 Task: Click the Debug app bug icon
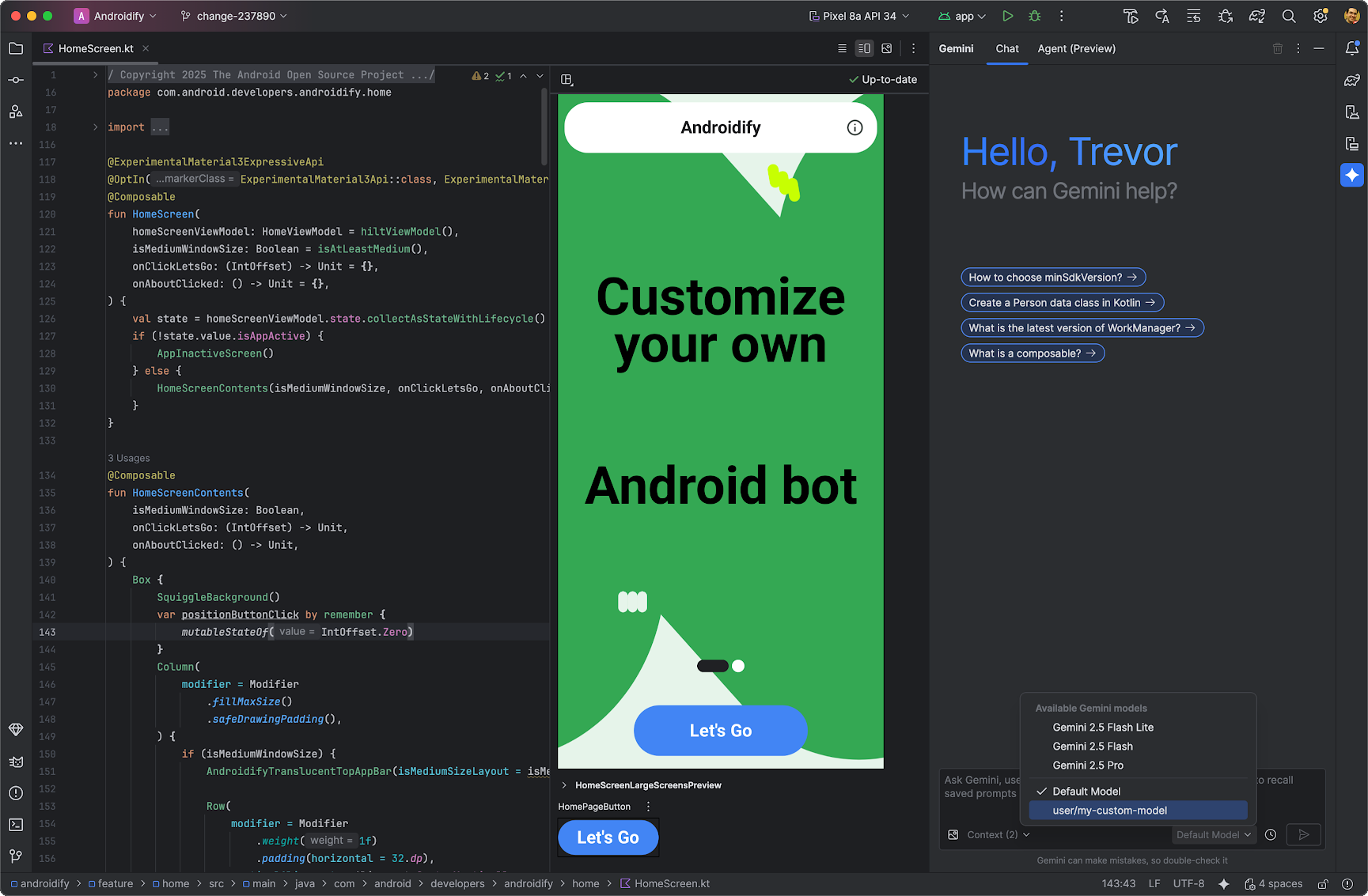(x=1034, y=16)
